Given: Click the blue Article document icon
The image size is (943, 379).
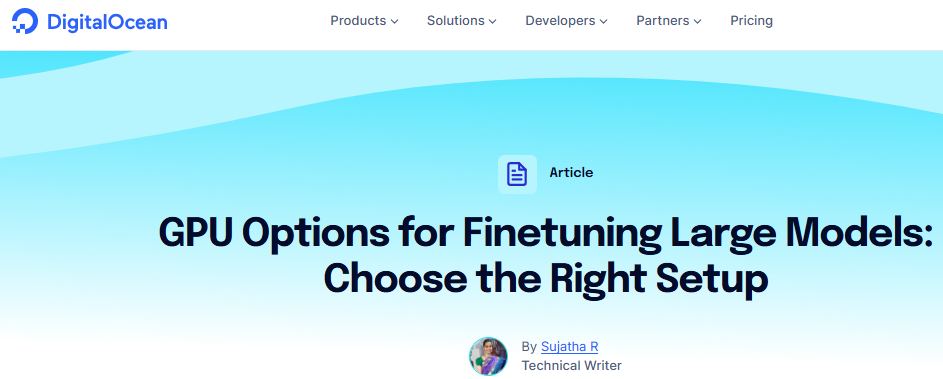Looking at the screenshot, I should 517,174.
